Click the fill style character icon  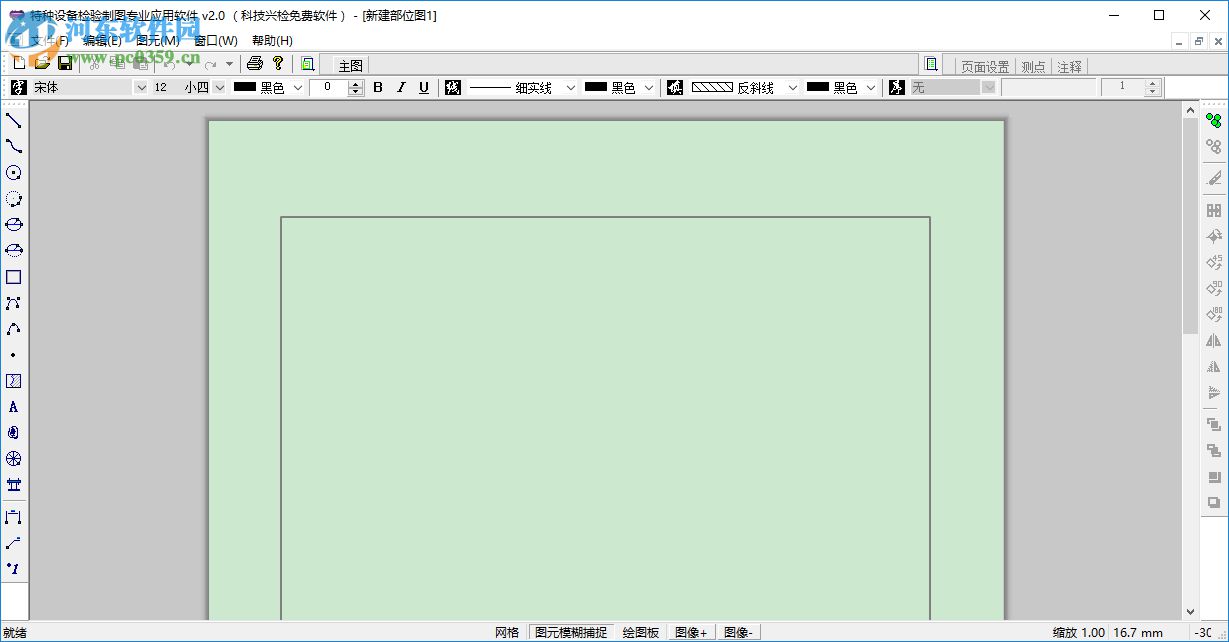[x=675, y=87]
